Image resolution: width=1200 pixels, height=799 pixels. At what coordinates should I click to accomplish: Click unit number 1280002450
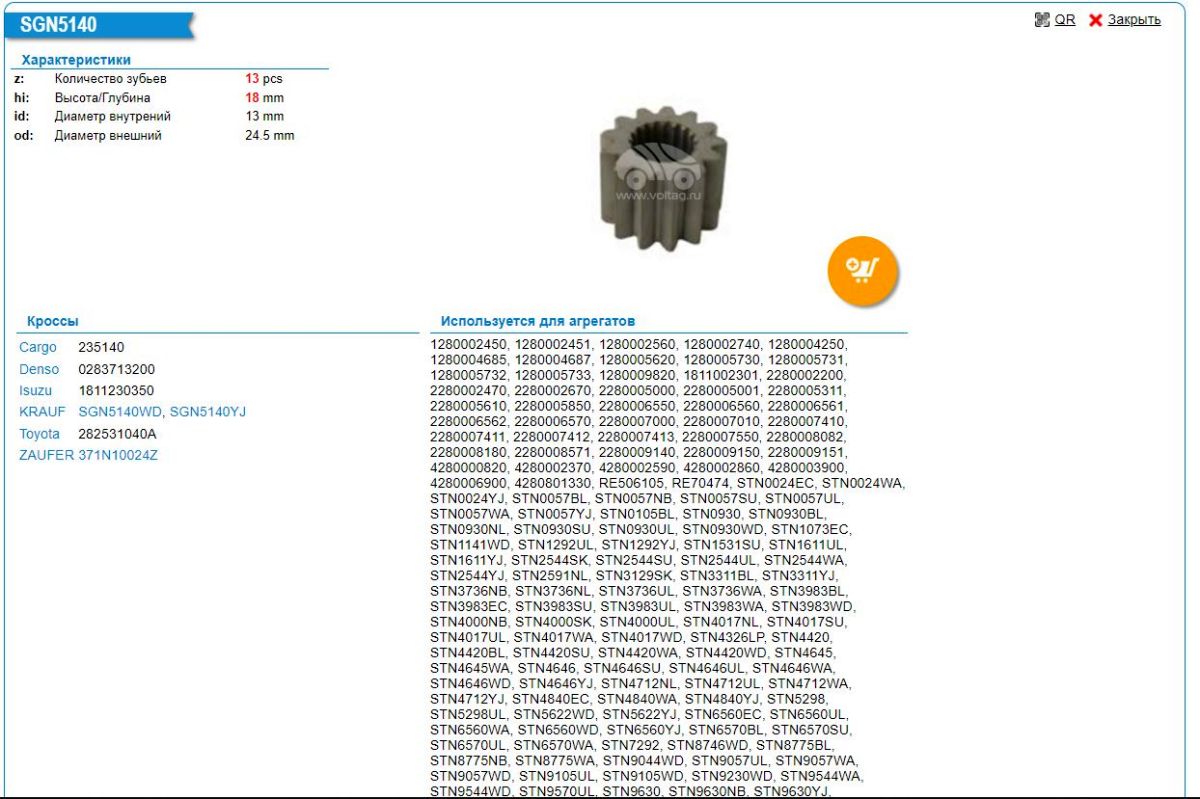tap(468, 344)
